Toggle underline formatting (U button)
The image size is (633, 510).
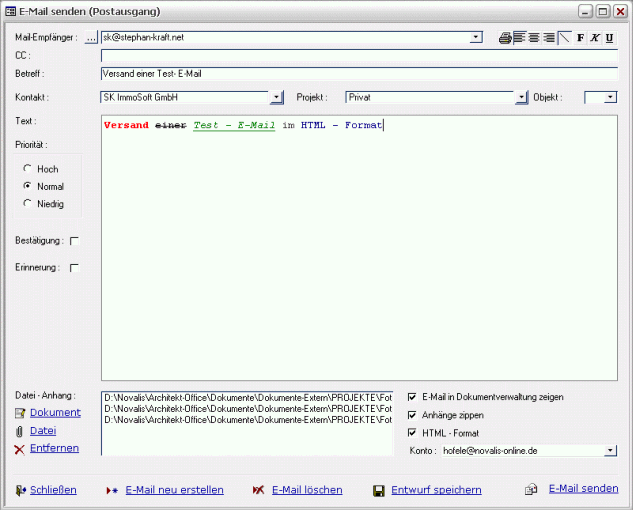coord(609,38)
